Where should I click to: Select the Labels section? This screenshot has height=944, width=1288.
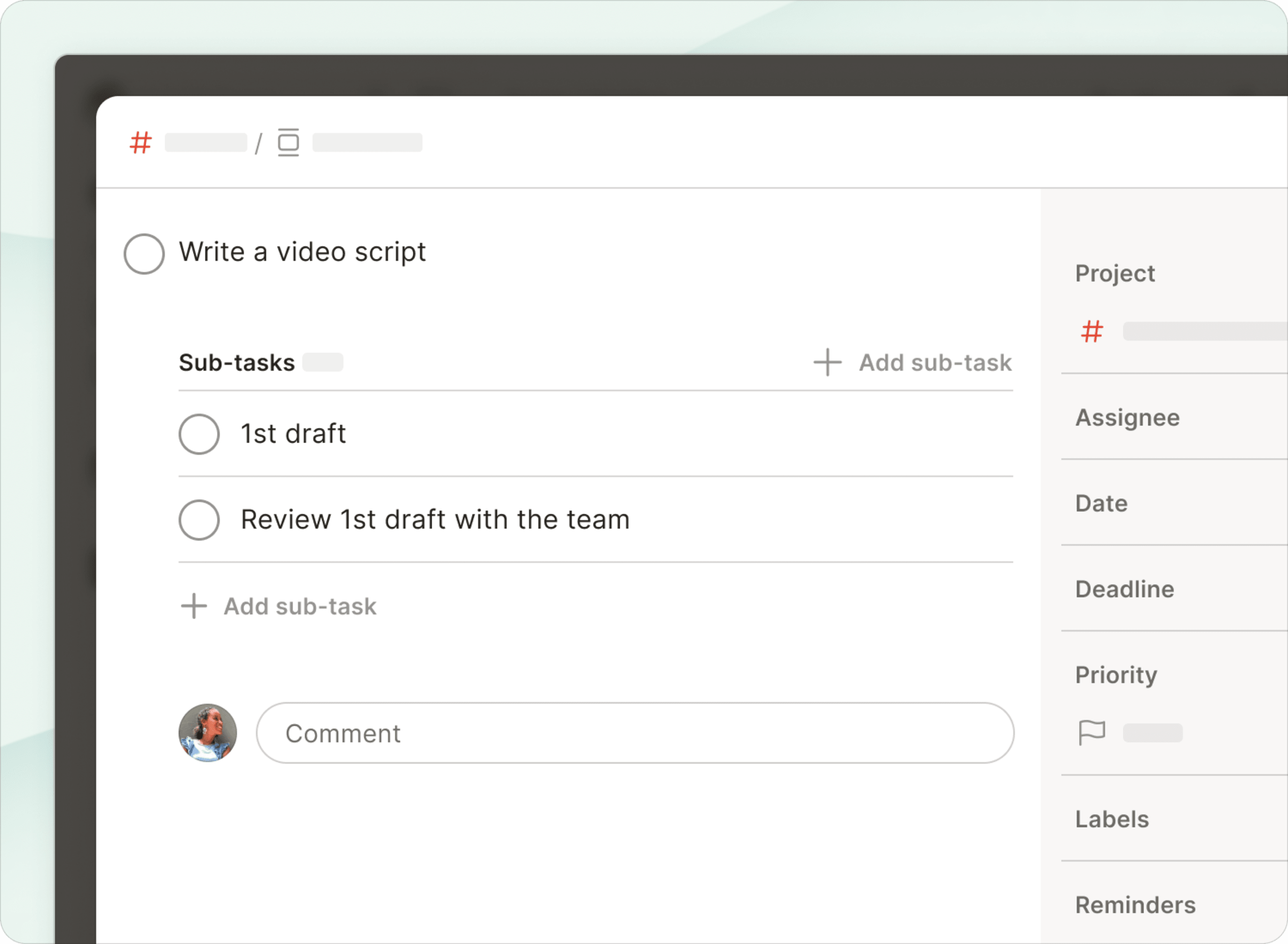[x=1111, y=819]
